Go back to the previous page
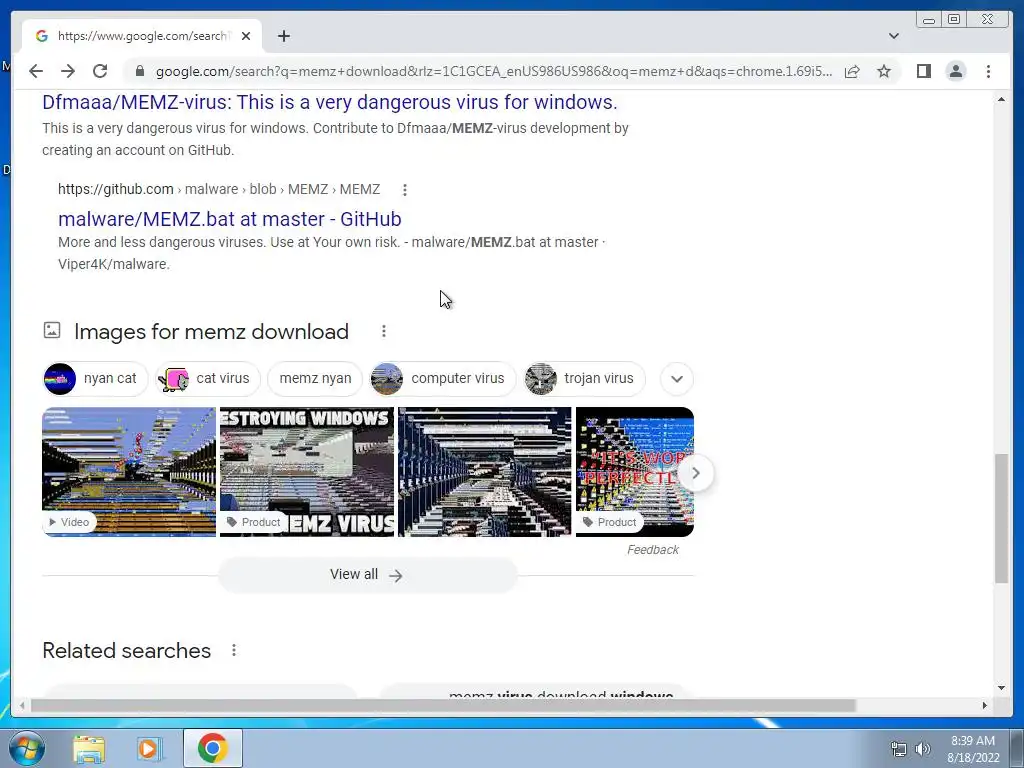The height and width of the screenshot is (768, 1024). pyautogui.click(x=36, y=71)
